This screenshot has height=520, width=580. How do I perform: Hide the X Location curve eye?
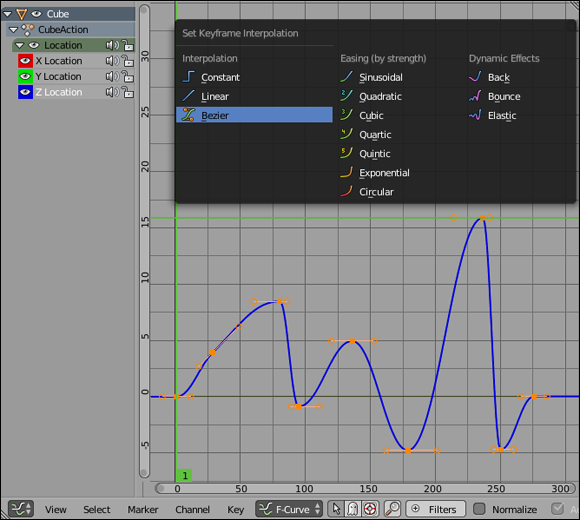(25, 61)
